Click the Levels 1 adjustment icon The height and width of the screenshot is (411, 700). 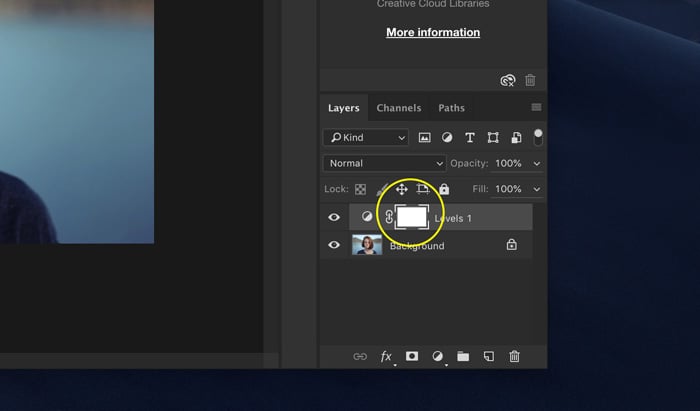(367, 217)
